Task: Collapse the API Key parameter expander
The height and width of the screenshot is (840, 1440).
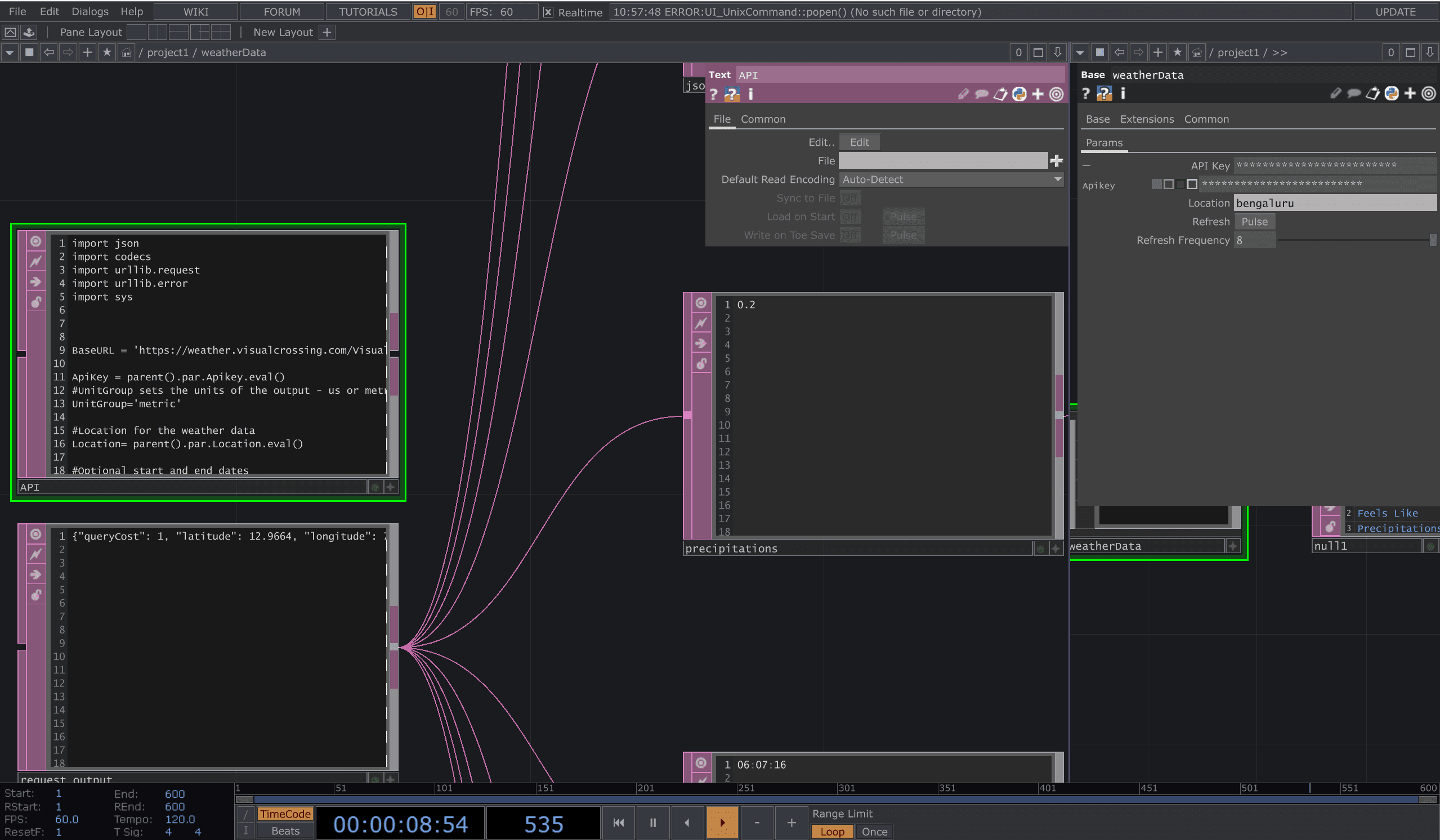Action: point(1086,165)
